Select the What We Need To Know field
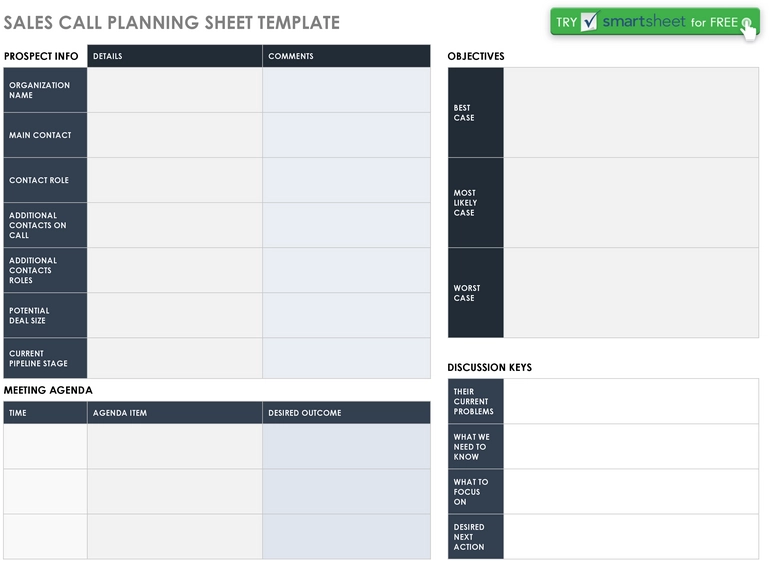Viewport: 769px width, 561px height. [631, 447]
